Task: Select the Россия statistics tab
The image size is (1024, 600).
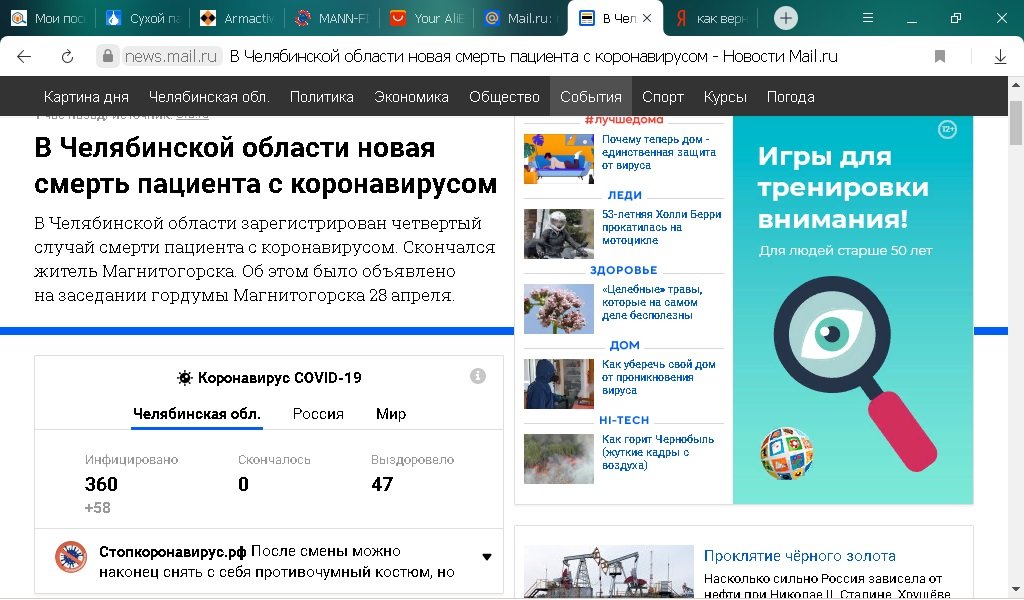Action: (318, 414)
